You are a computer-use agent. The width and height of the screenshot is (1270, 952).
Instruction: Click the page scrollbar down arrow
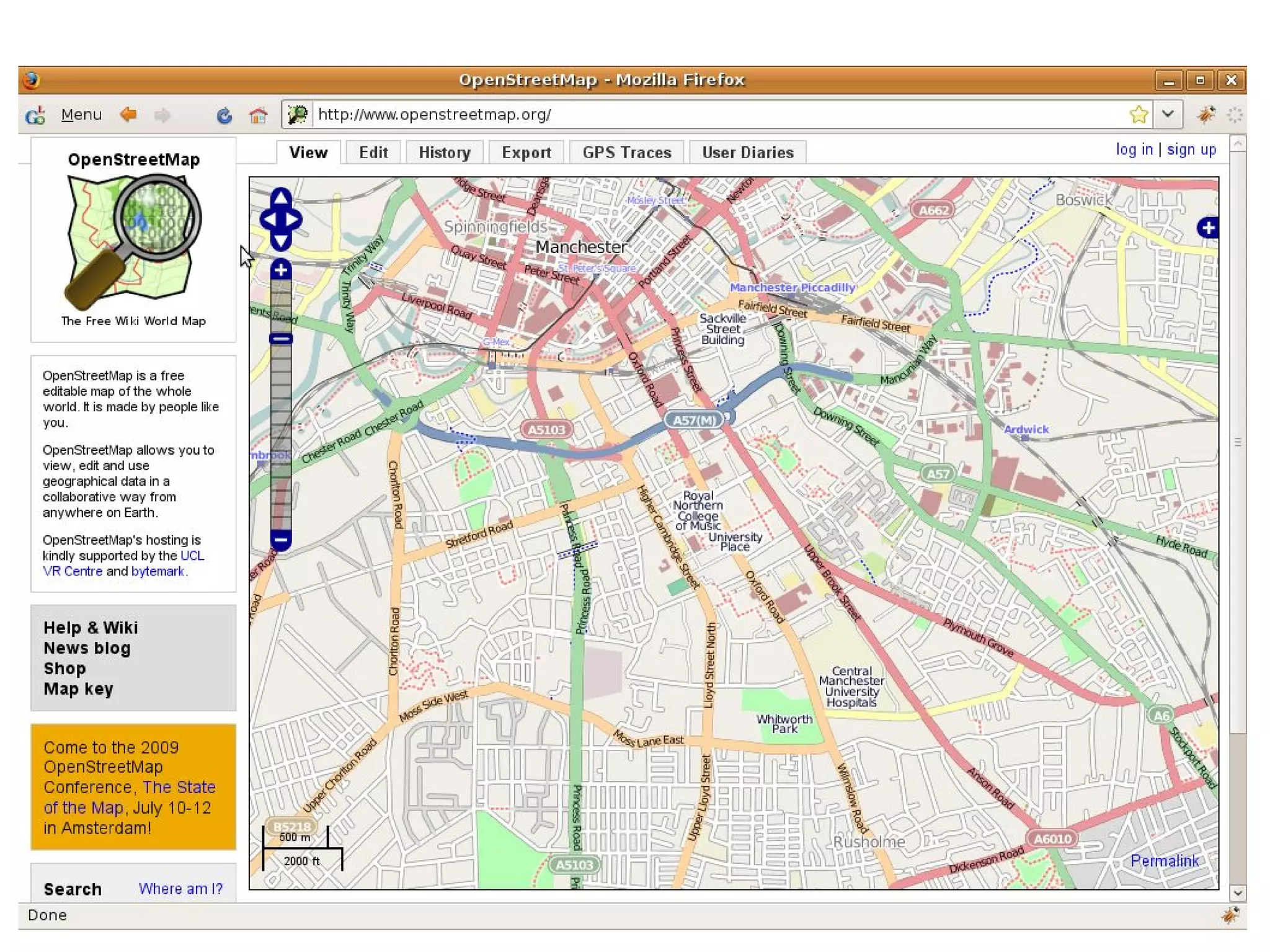click(1238, 893)
